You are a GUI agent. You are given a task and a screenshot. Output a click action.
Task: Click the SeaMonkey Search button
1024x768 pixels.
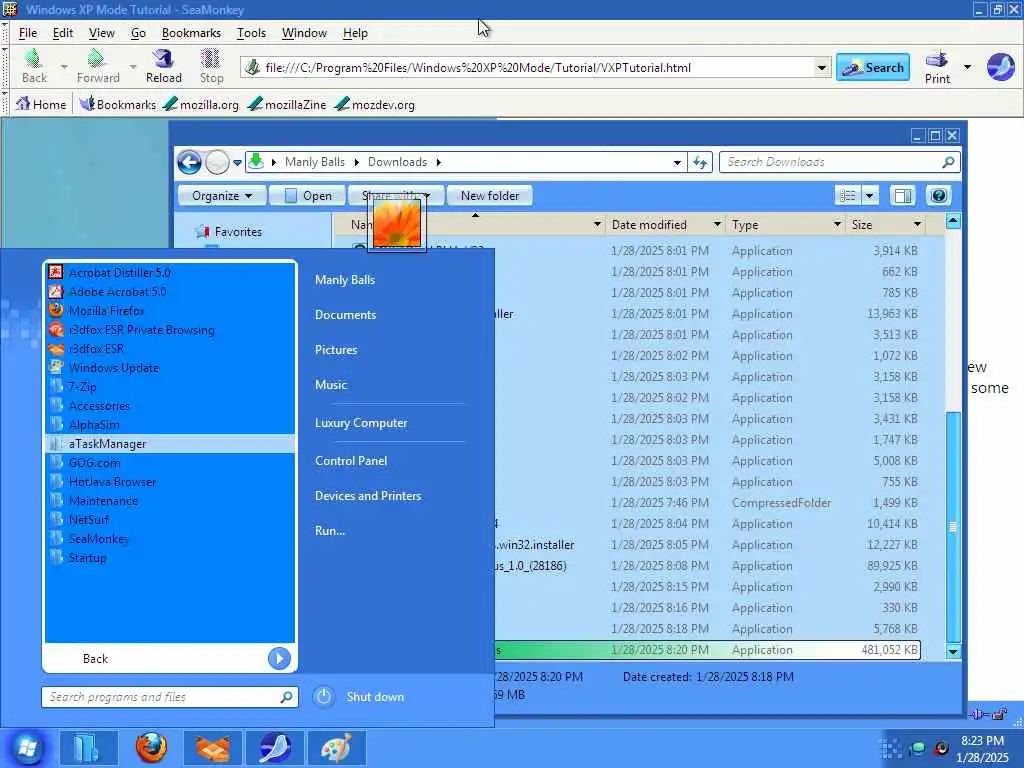(x=872, y=67)
